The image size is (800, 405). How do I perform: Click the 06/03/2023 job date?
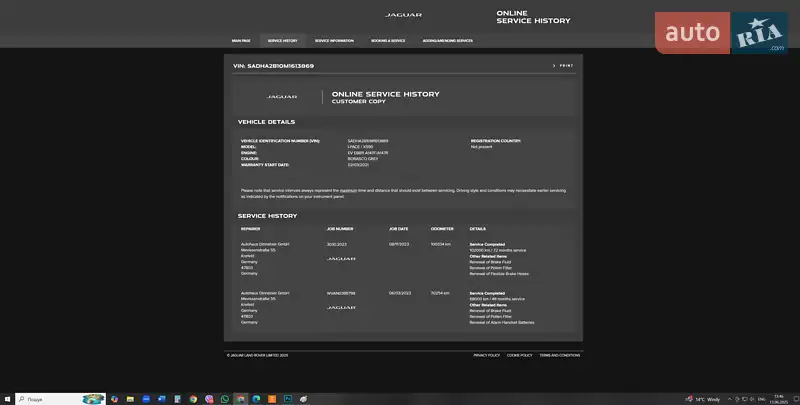[x=399, y=293]
